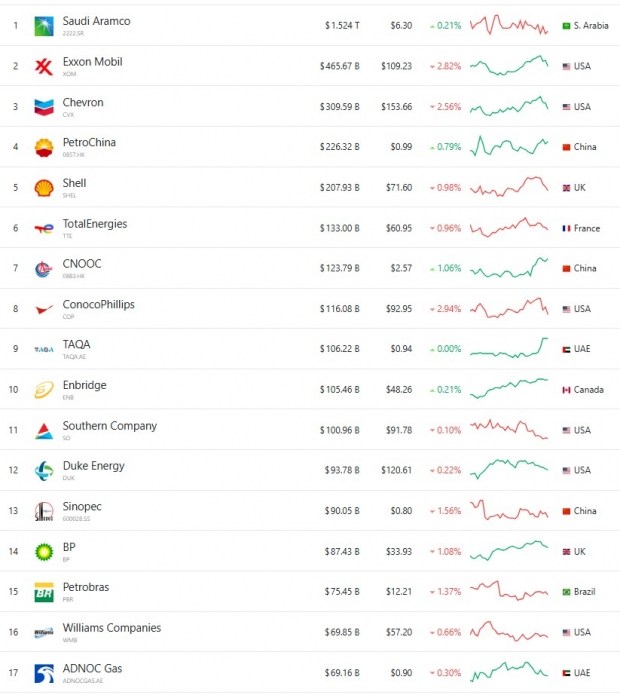Open the ConocoPhillips company link
620x698 pixels.
[x=98, y=305]
